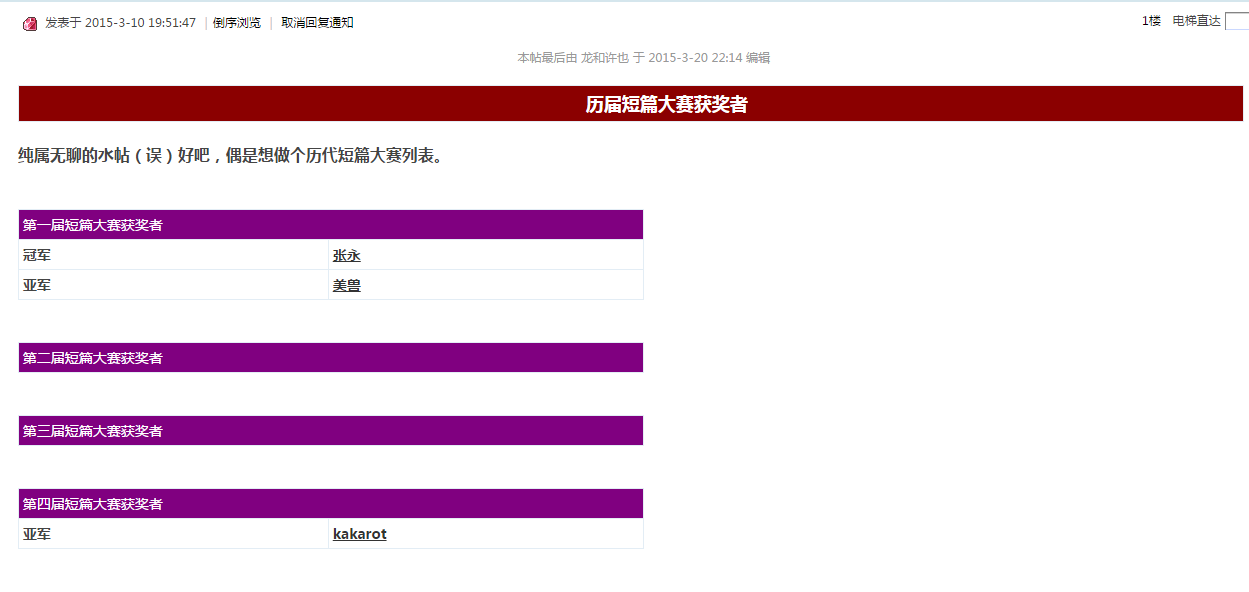Select 取消回复通知 link
This screenshot has height=592, width=1249.
point(317,23)
